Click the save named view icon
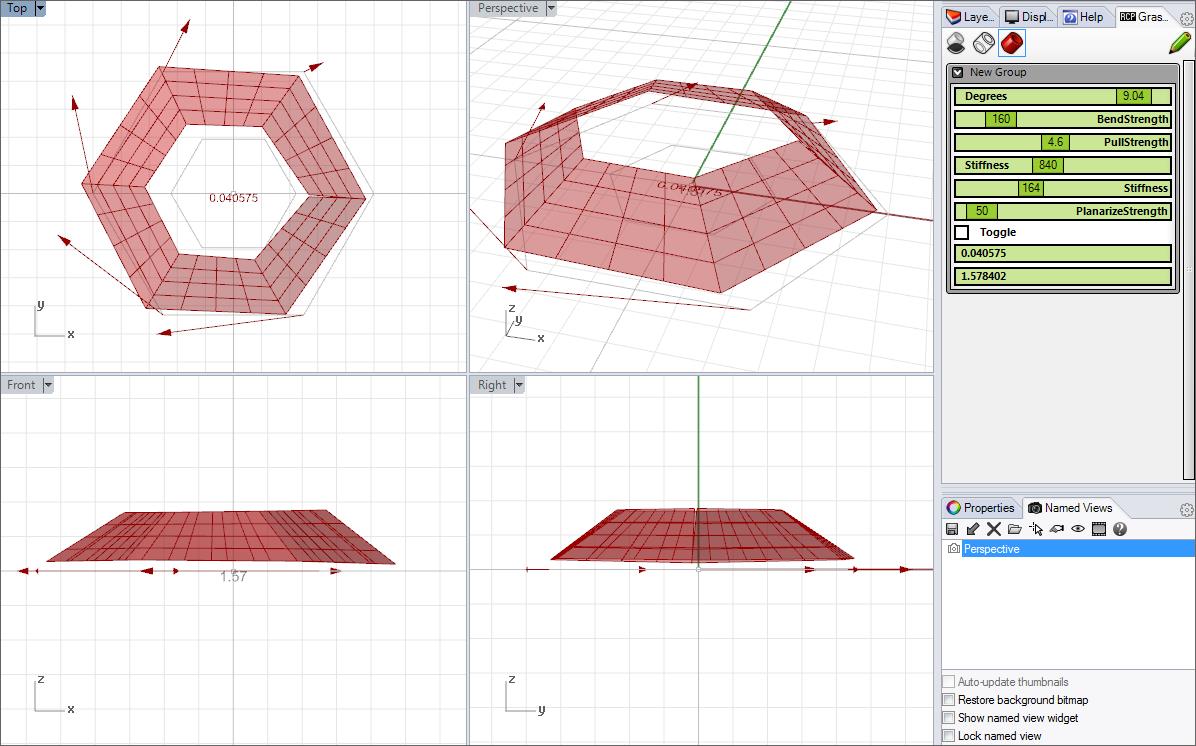Viewport: 1196px width, 746px height. (x=952, y=529)
